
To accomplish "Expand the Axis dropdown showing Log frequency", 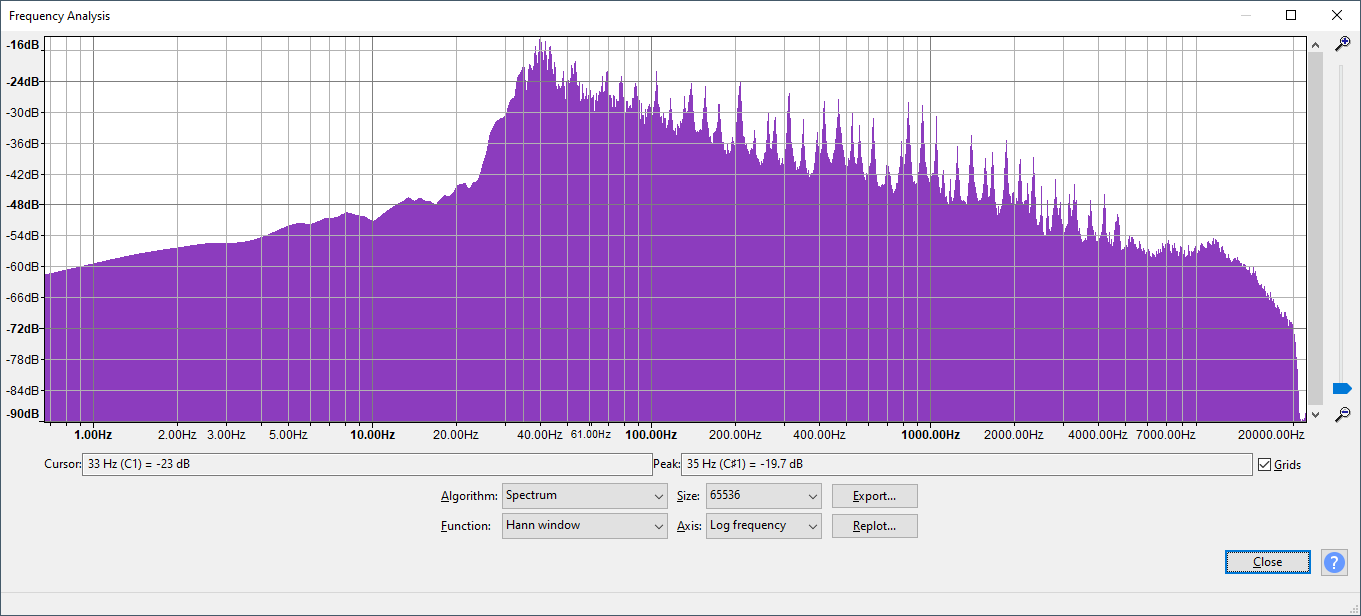I will click(763, 526).
